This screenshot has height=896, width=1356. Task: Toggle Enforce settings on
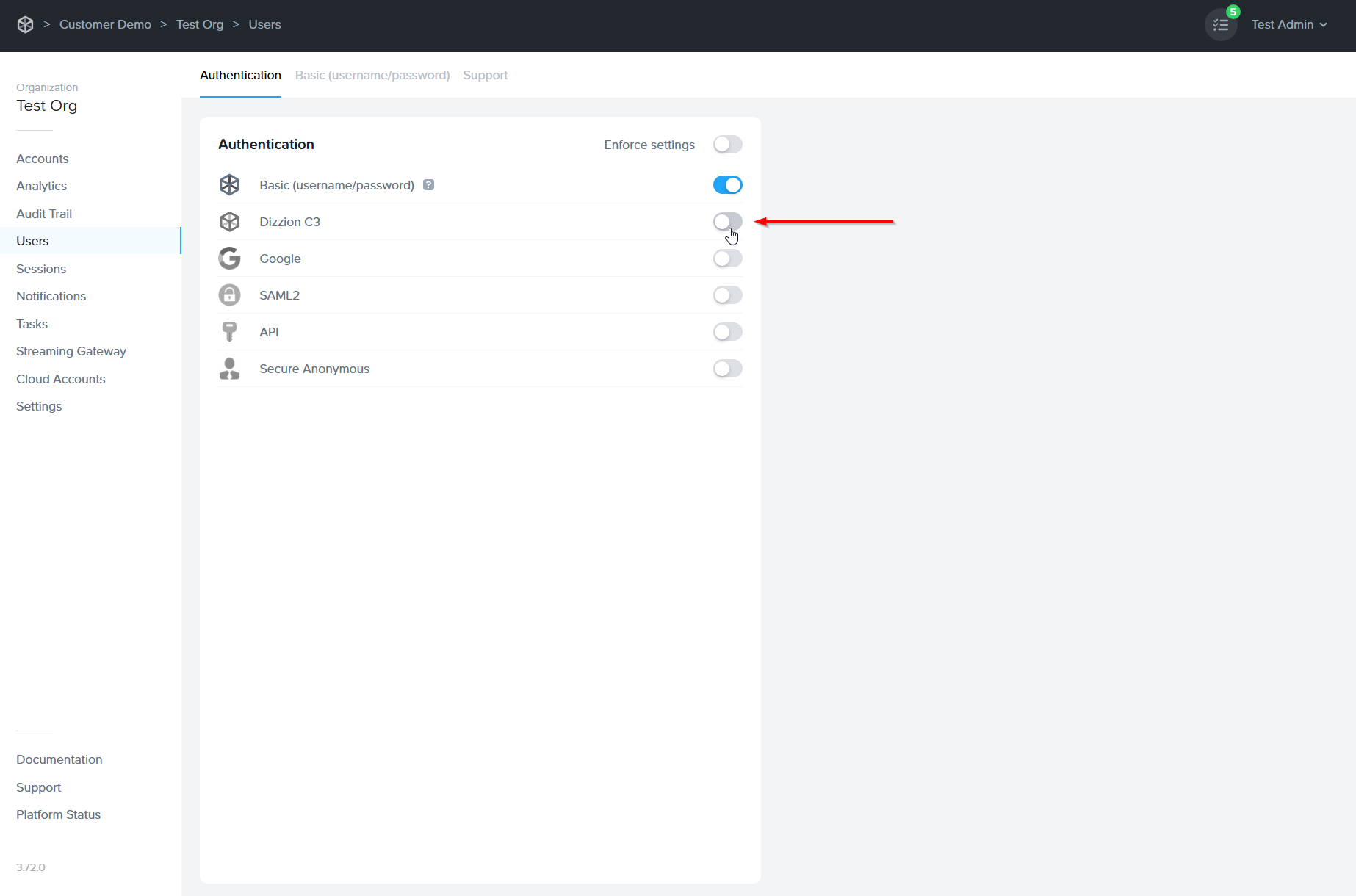pos(727,144)
